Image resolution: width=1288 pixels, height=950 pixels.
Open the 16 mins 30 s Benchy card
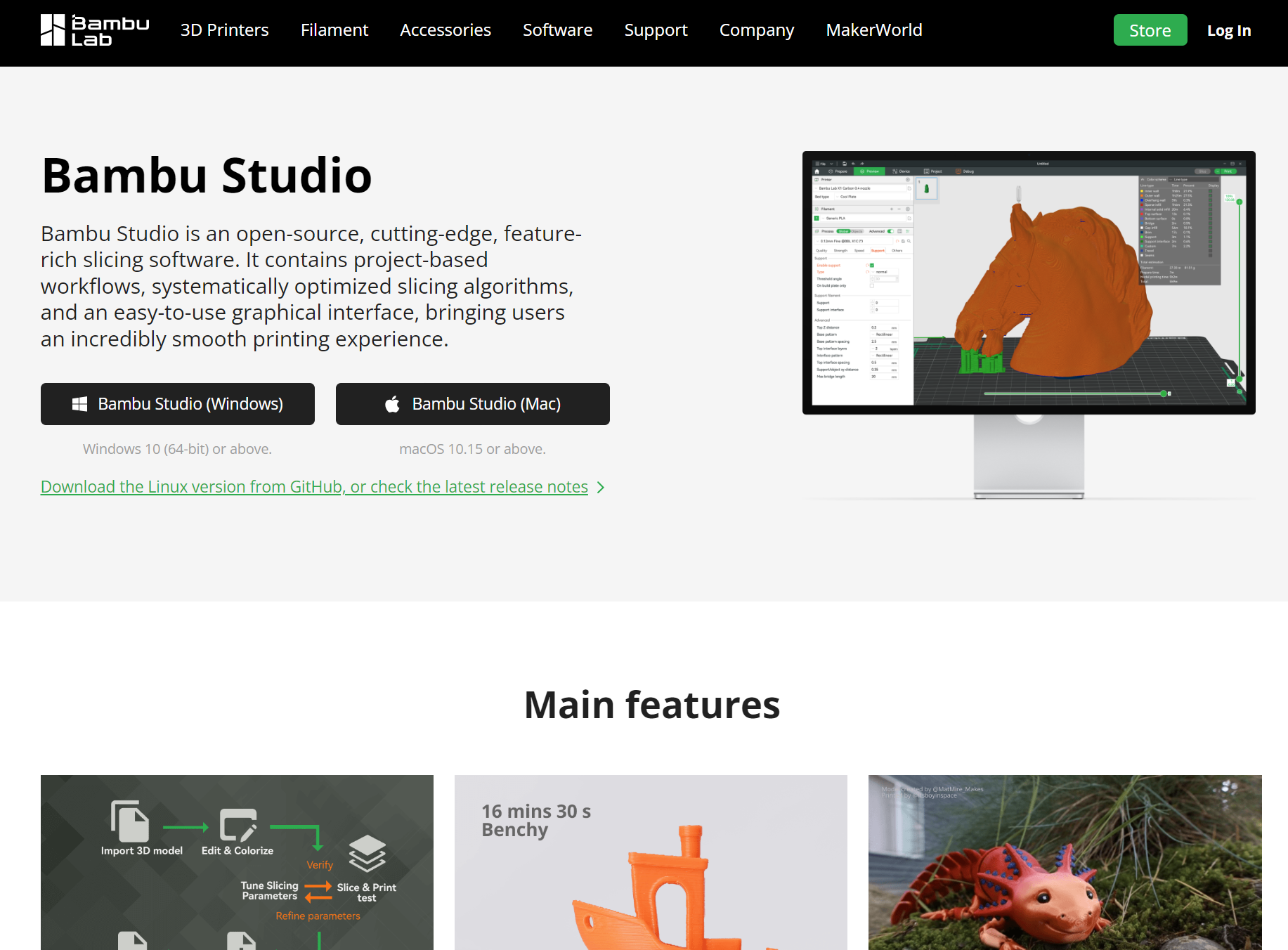pyautogui.click(x=651, y=863)
